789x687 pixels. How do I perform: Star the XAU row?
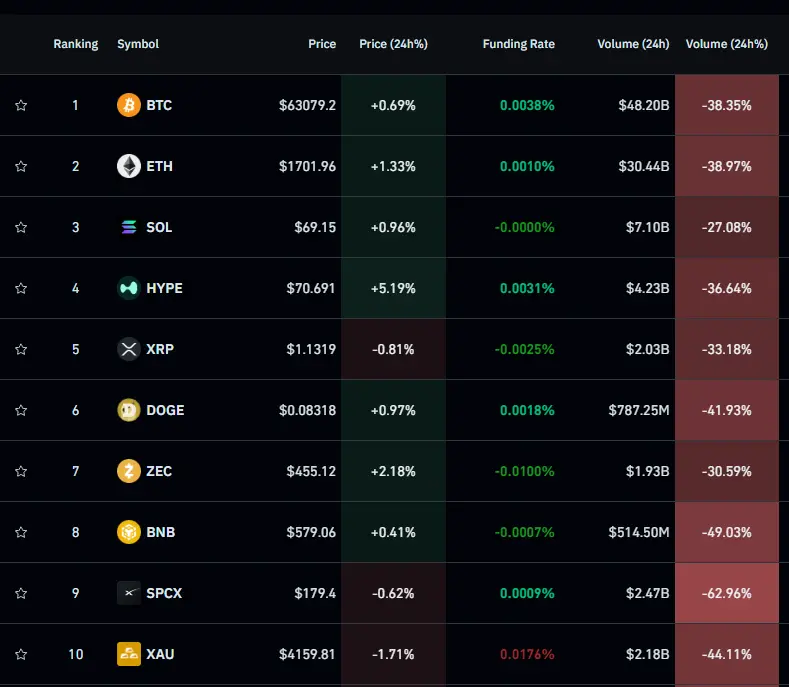[x=21, y=654]
